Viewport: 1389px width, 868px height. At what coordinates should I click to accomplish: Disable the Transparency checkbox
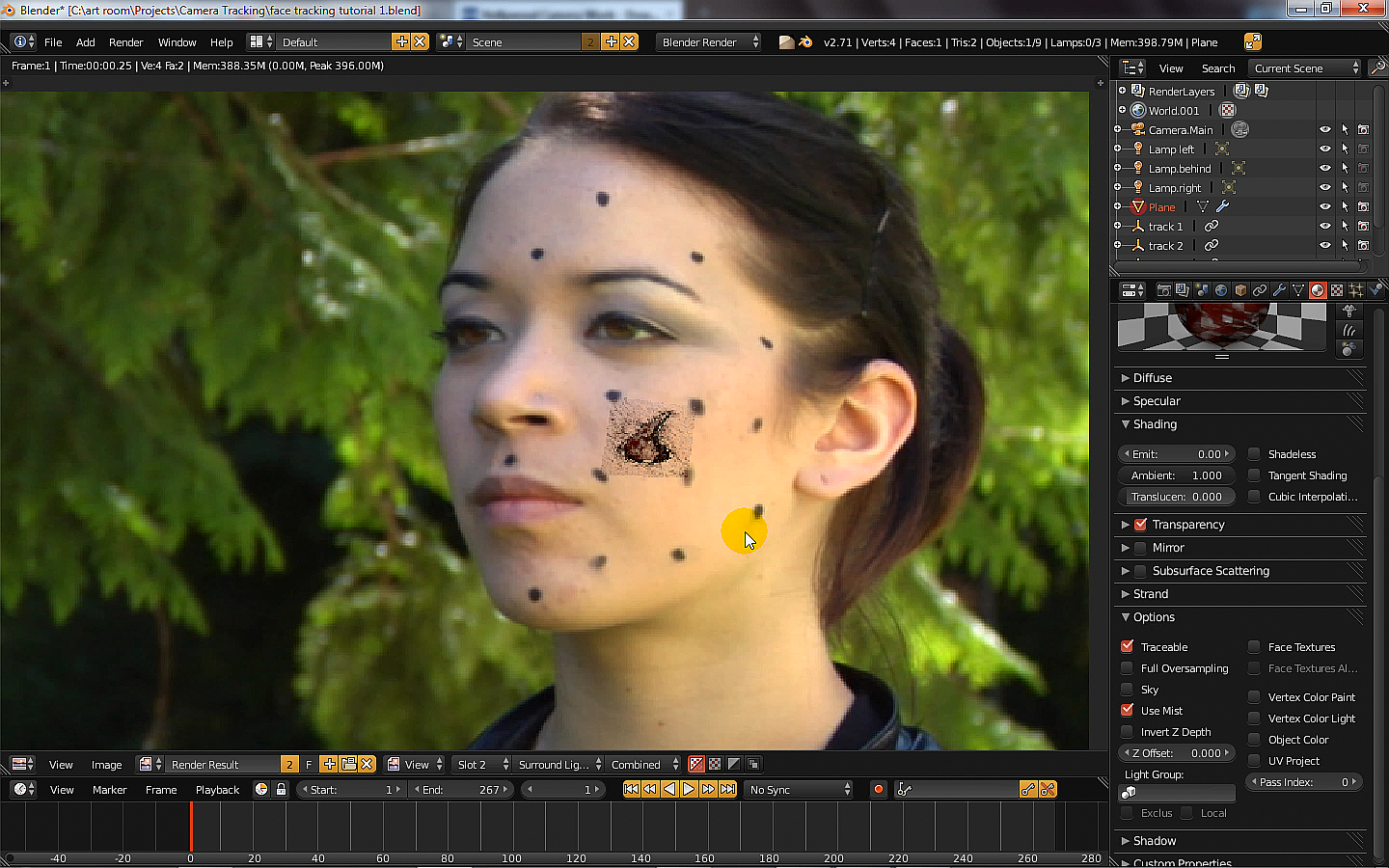(1140, 524)
